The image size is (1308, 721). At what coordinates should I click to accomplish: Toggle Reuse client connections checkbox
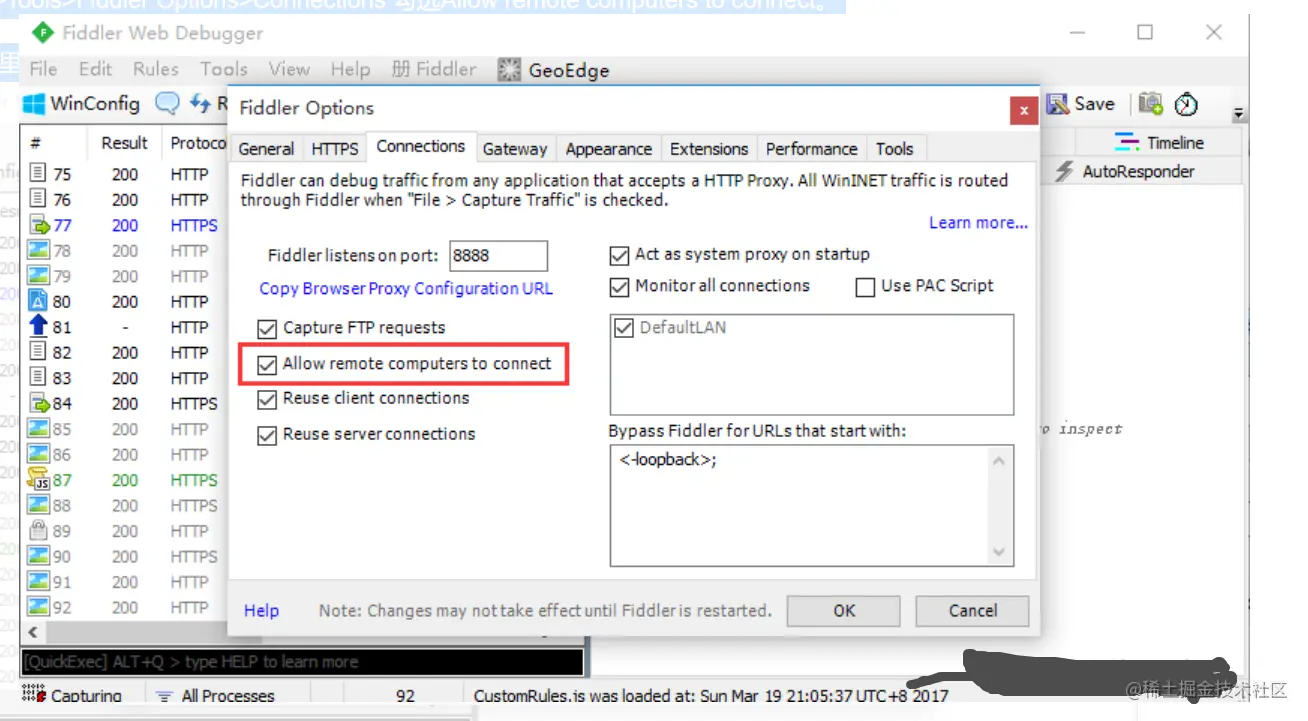(x=267, y=399)
